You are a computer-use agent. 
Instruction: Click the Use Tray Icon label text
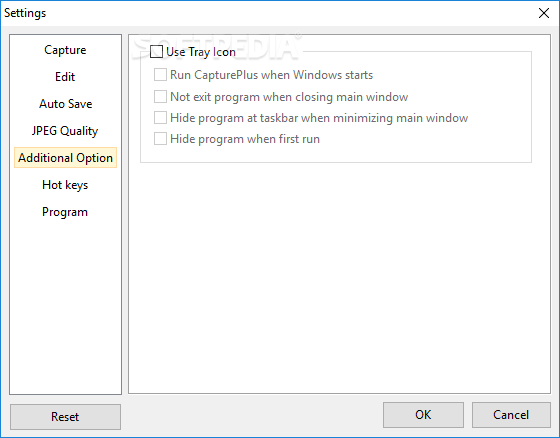pyautogui.click(x=201, y=52)
